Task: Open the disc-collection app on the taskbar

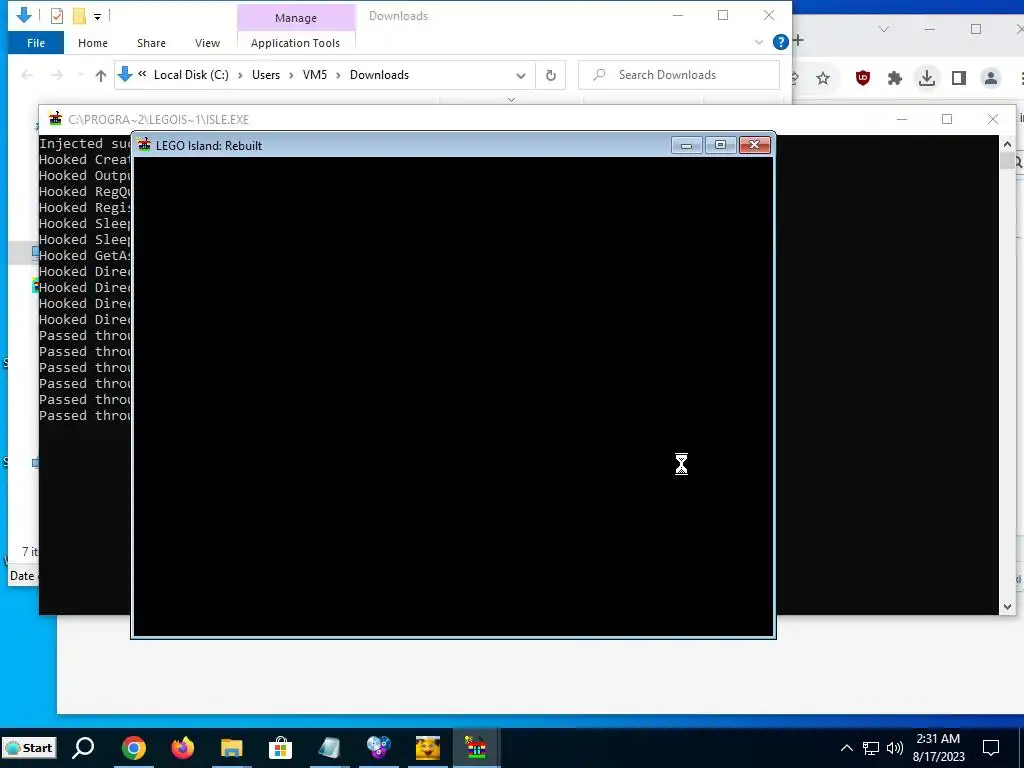Action: tap(378, 748)
